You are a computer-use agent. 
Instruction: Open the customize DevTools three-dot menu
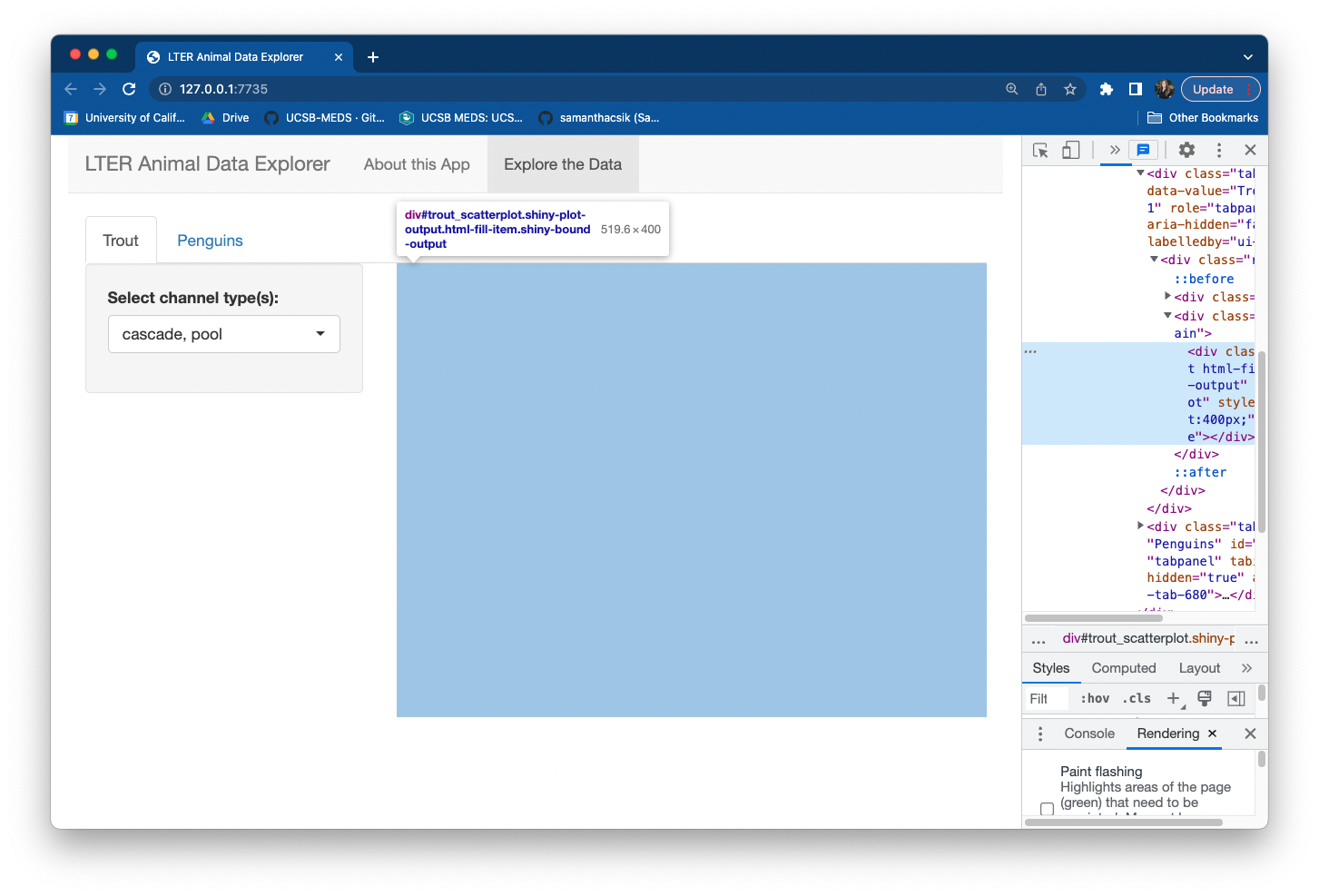[1219, 150]
